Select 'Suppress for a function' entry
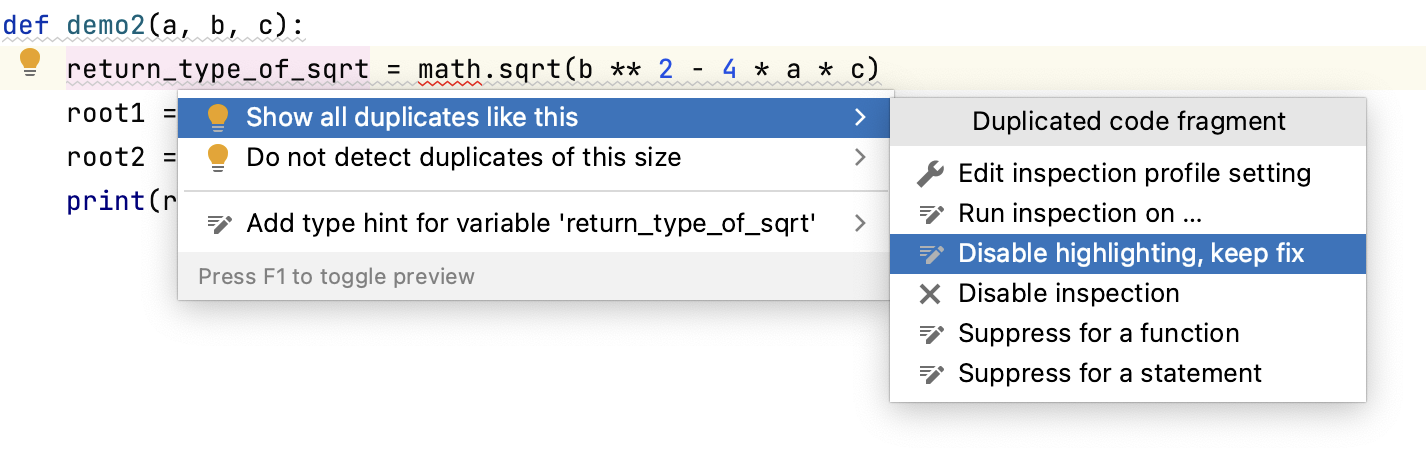This screenshot has width=1426, height=454. point(1098,334)
